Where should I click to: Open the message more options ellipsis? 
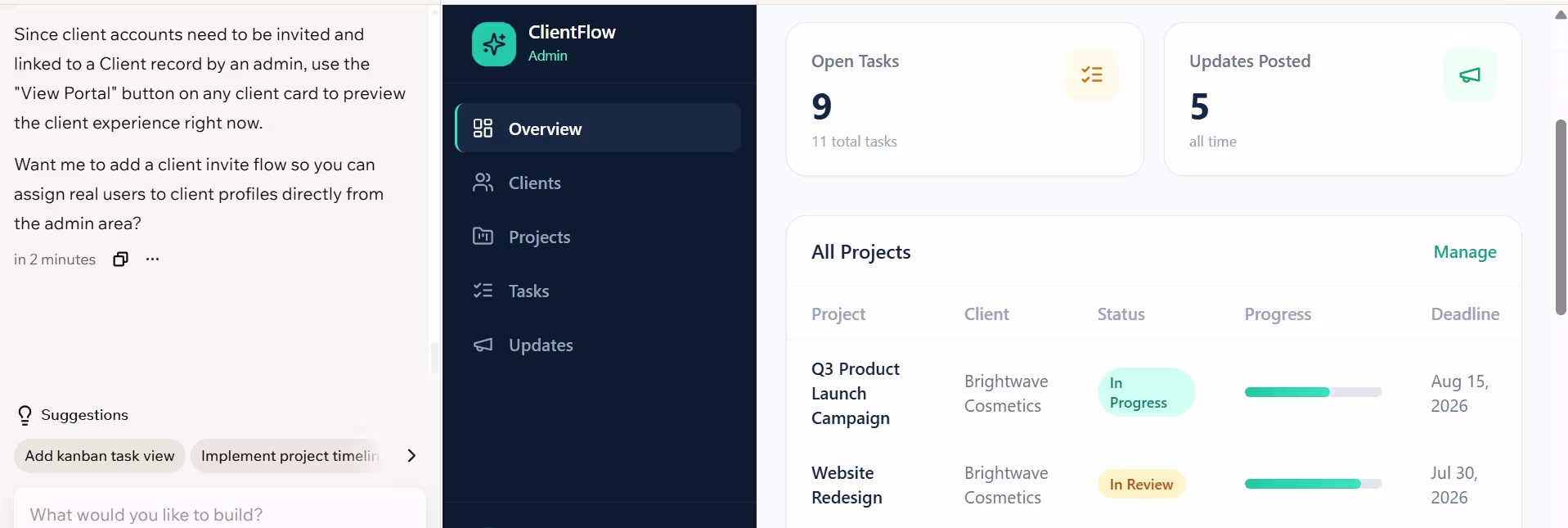pyautogui.click(x=152, y=259)
